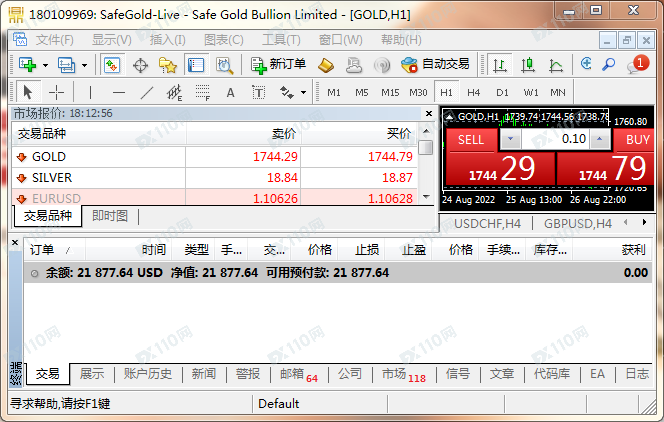Select the equidistant channel tool
The image size is (664, 422).
pos(174,92)
